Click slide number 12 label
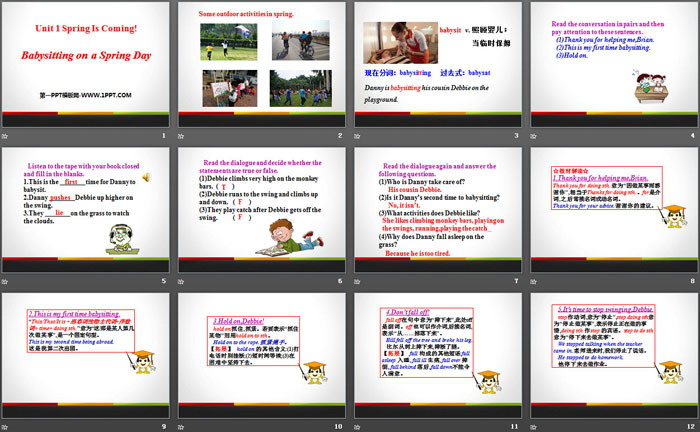 [x=691, y=427]
